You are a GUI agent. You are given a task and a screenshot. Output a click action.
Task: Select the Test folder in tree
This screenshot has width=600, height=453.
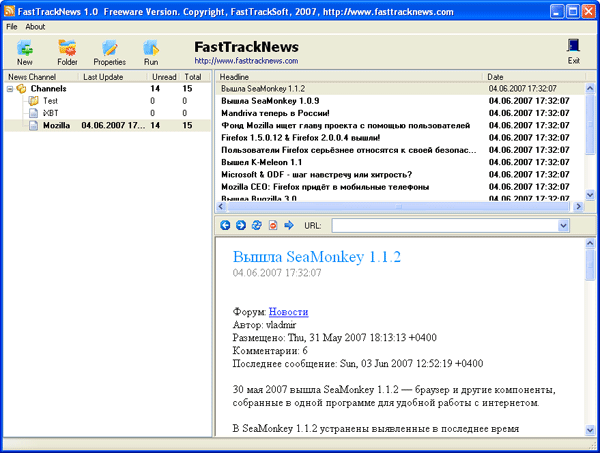point(51,101)
